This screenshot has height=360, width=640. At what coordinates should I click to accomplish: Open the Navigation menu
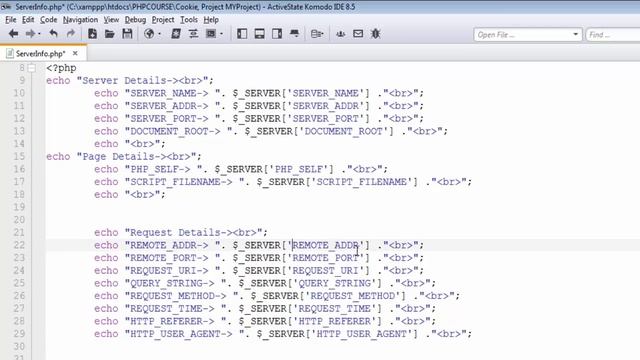pyautogui.click(x=80, y=20)
